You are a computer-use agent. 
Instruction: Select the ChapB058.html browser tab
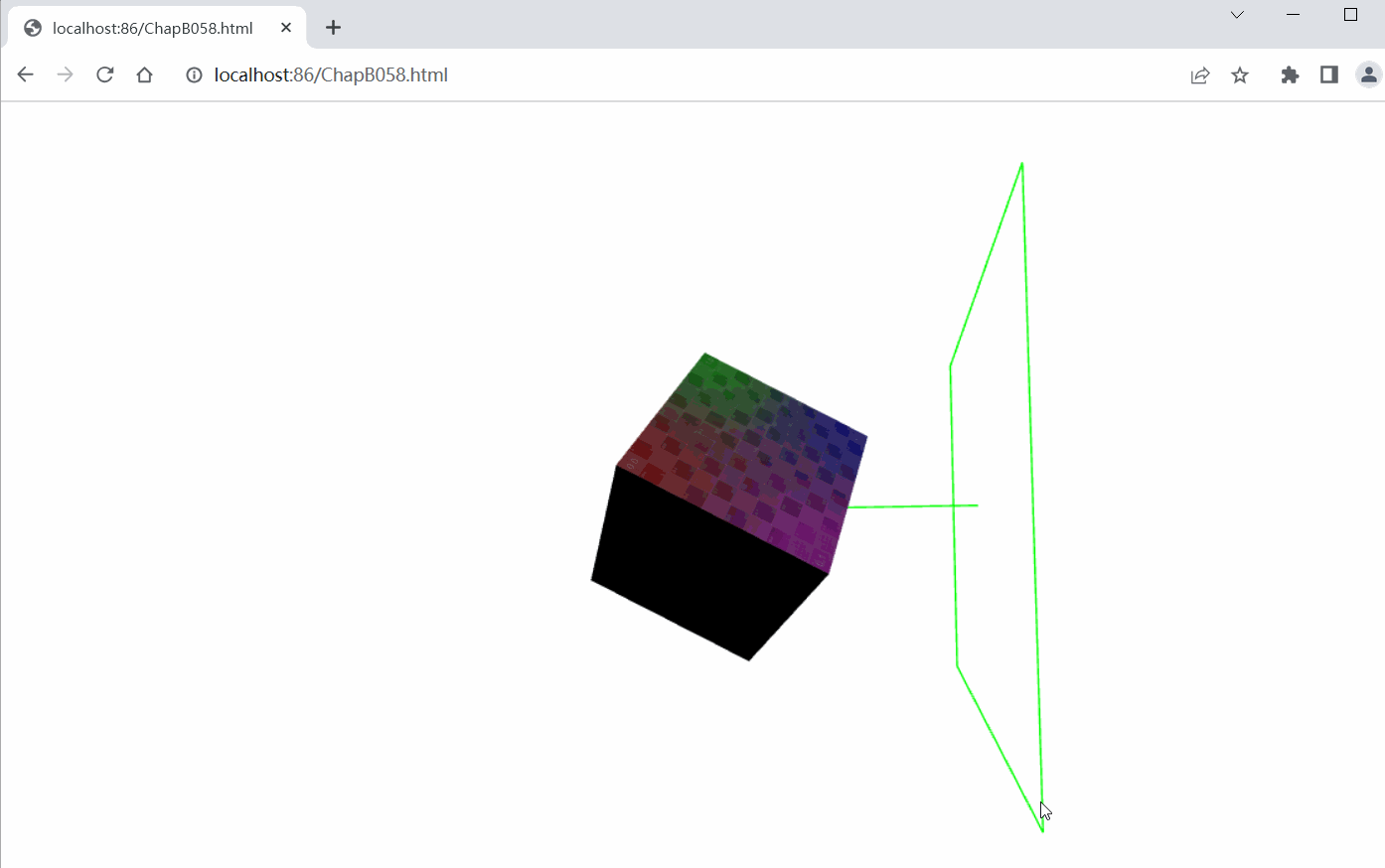[149, 28]
